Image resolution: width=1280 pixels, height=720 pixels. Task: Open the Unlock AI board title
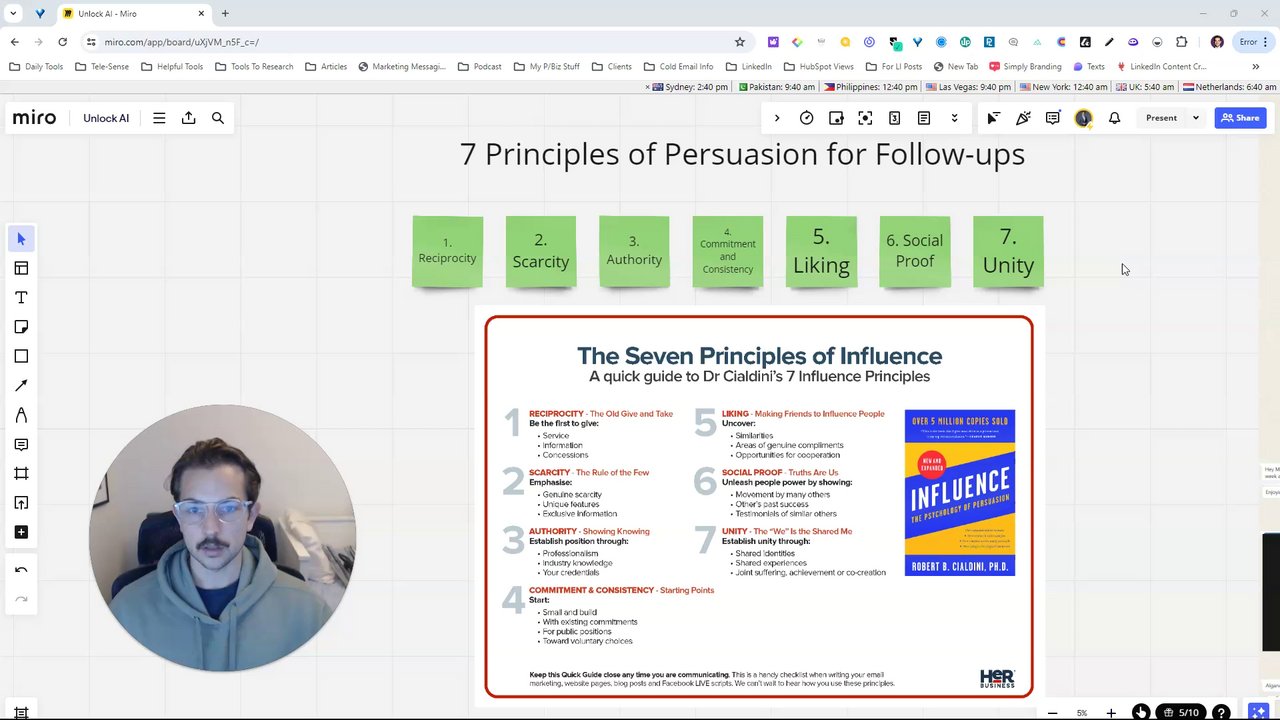106,118
